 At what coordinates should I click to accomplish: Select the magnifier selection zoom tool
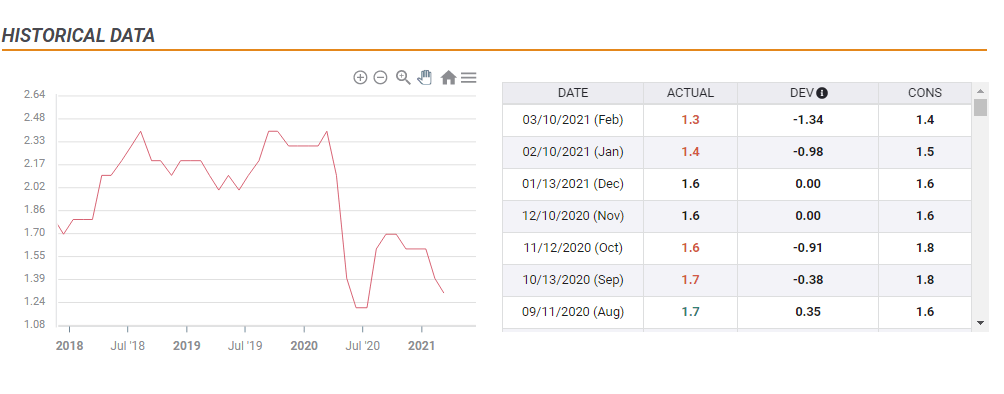[403, 78]
